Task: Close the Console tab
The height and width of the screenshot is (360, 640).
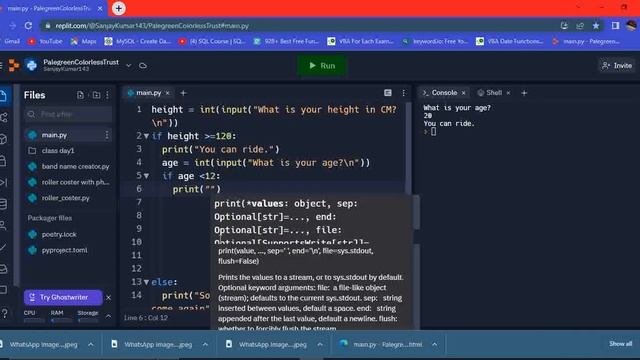Action: coord(464,93)
